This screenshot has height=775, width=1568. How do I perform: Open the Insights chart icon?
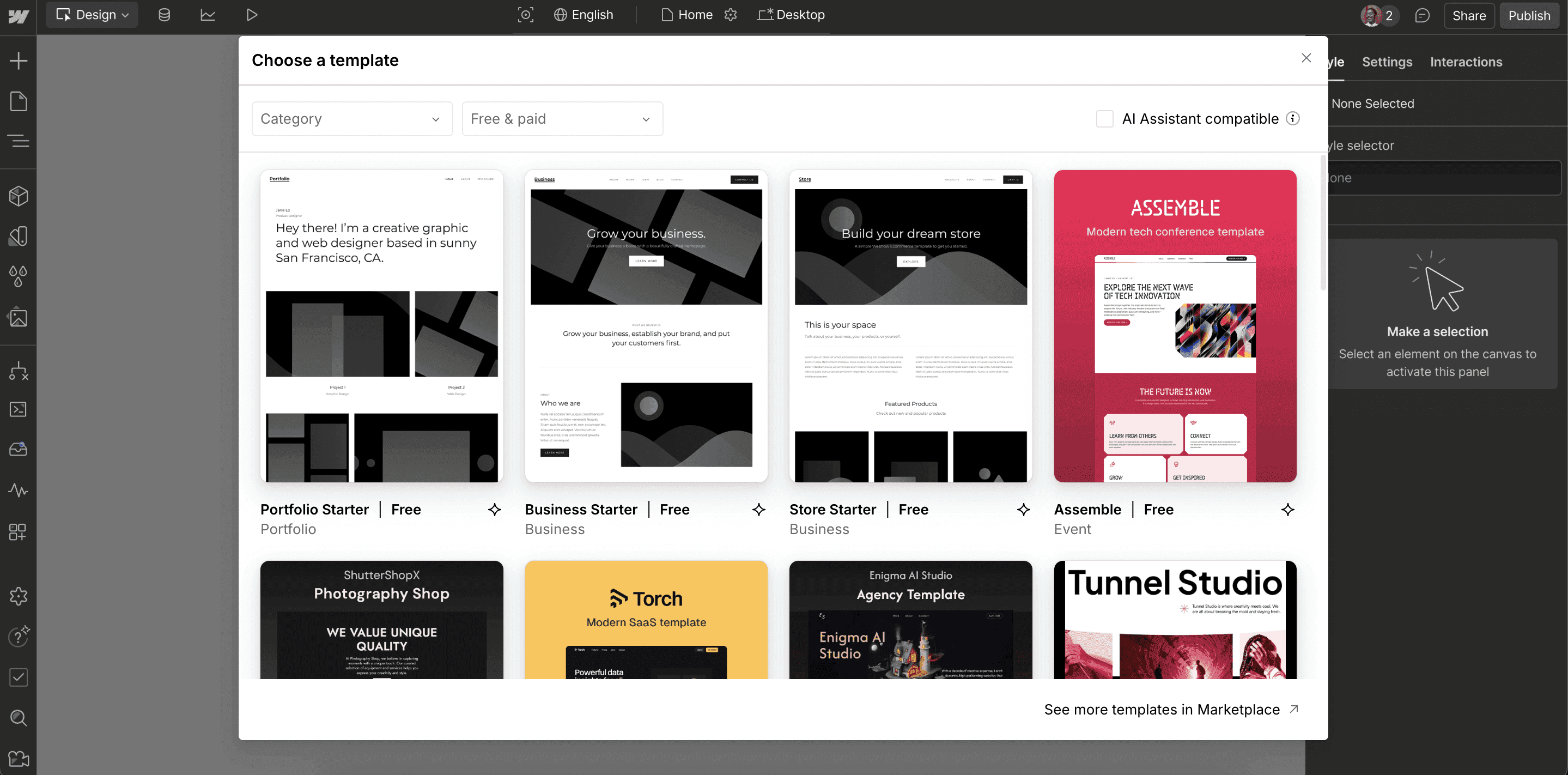click(208, 15)
